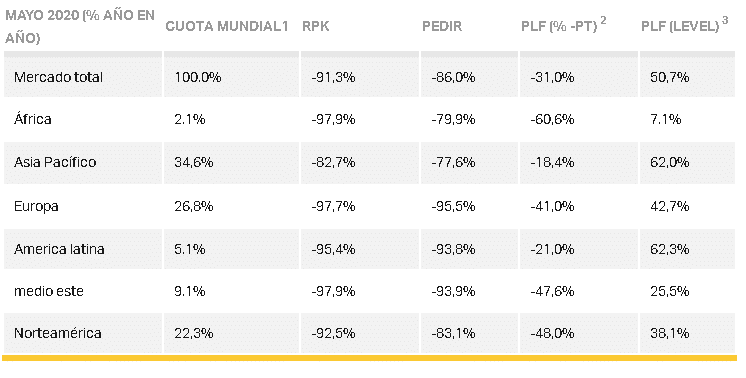Click medio este's PLF level 25,5%
The width and height of the screenshot is (746, 378).
tap(669, 291)
